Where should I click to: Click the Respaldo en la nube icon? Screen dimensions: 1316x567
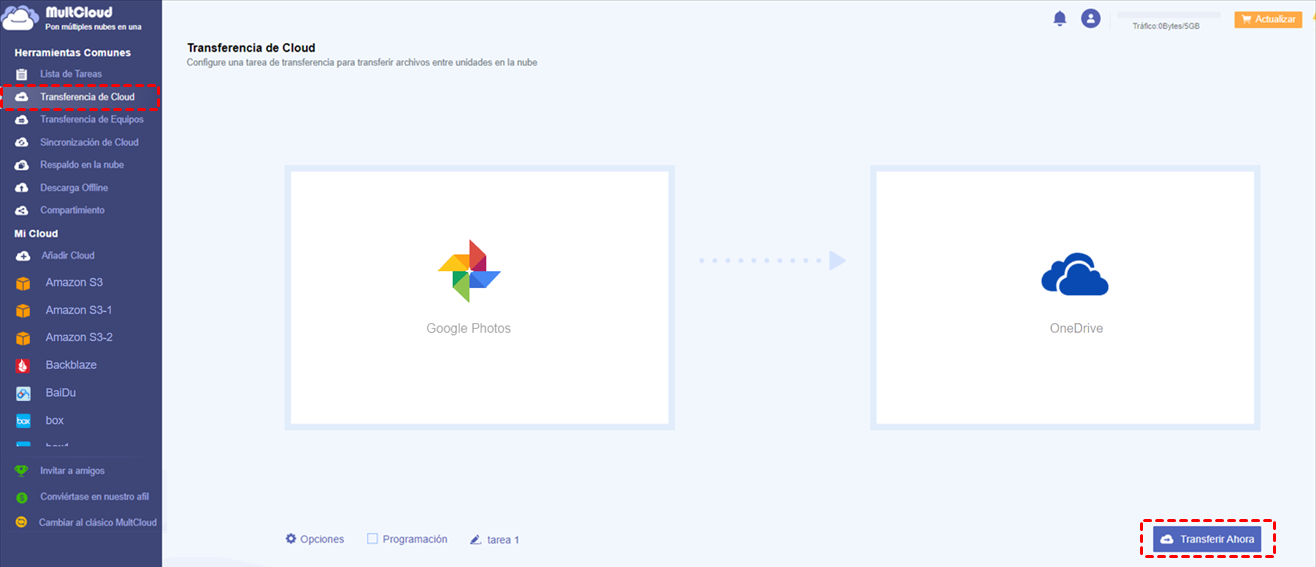[x=22, y=165]
